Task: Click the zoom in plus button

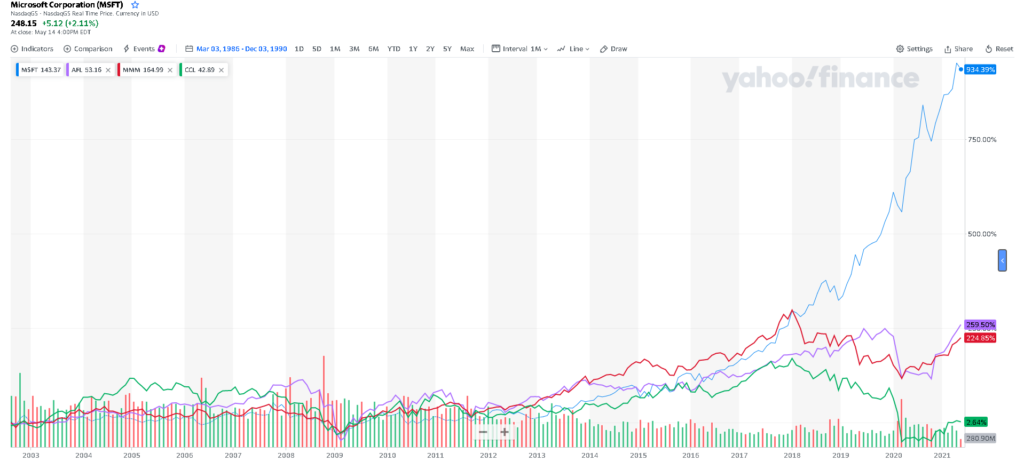Action: coord(505,432)
